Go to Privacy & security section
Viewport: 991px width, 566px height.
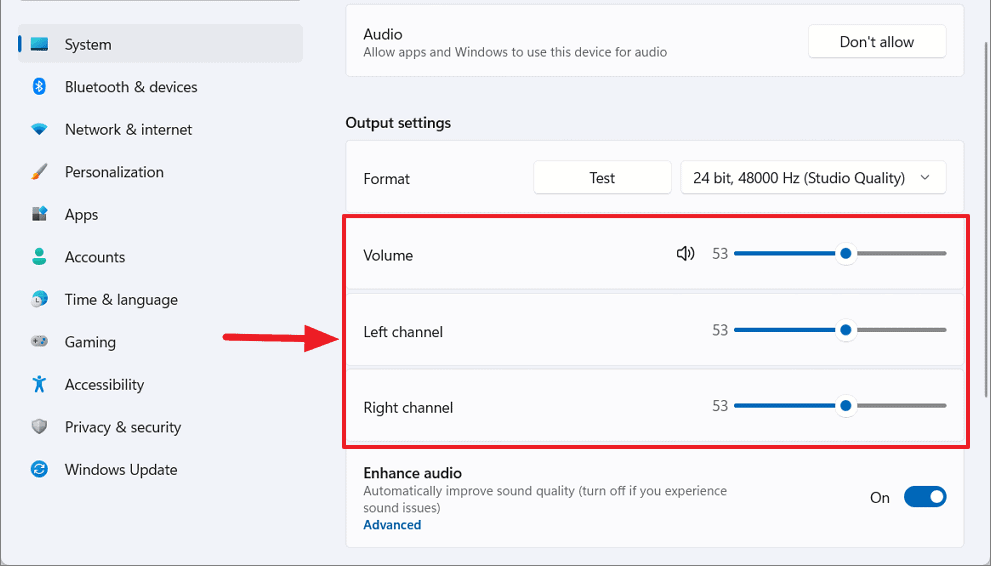[122, 427]
